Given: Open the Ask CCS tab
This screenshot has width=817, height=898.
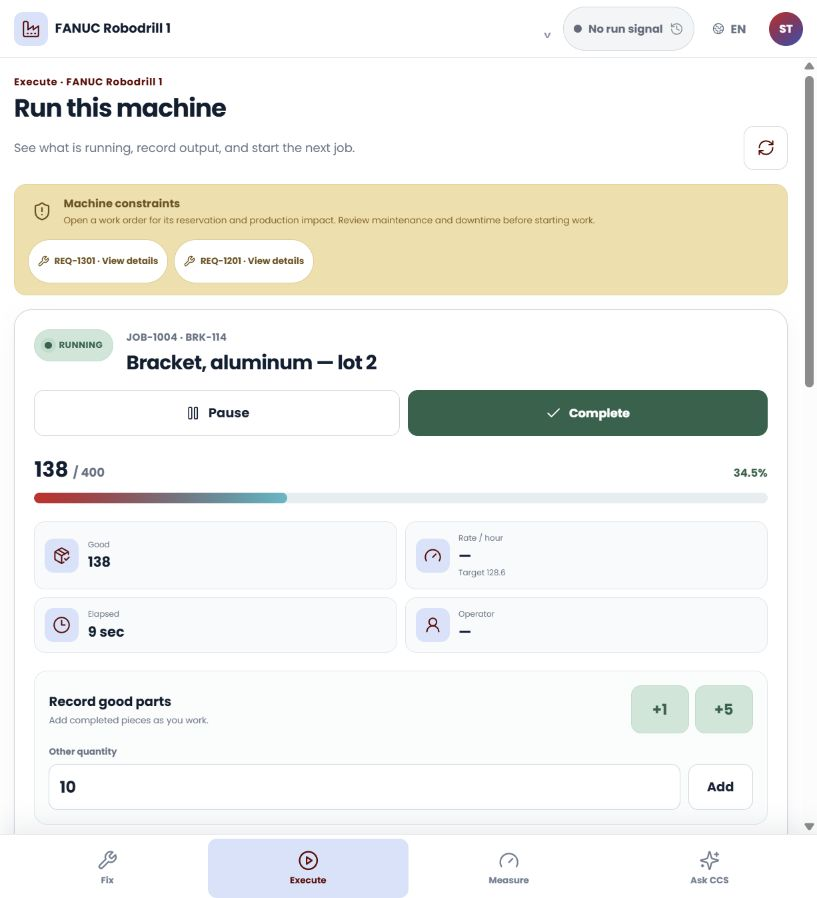Looking at the screenshot, I should pos(709,867).
